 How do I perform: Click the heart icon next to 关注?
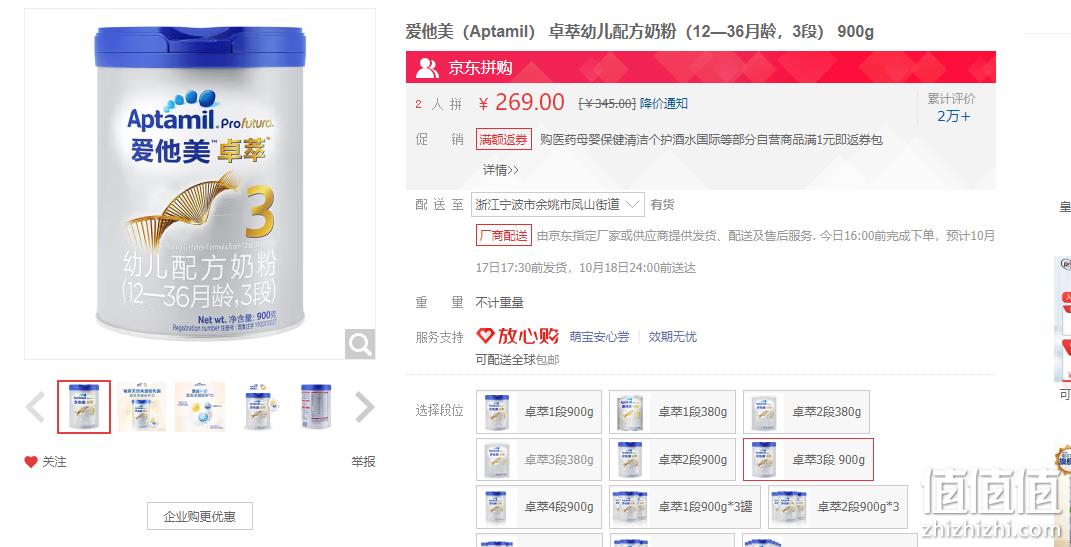click(31, 462)
